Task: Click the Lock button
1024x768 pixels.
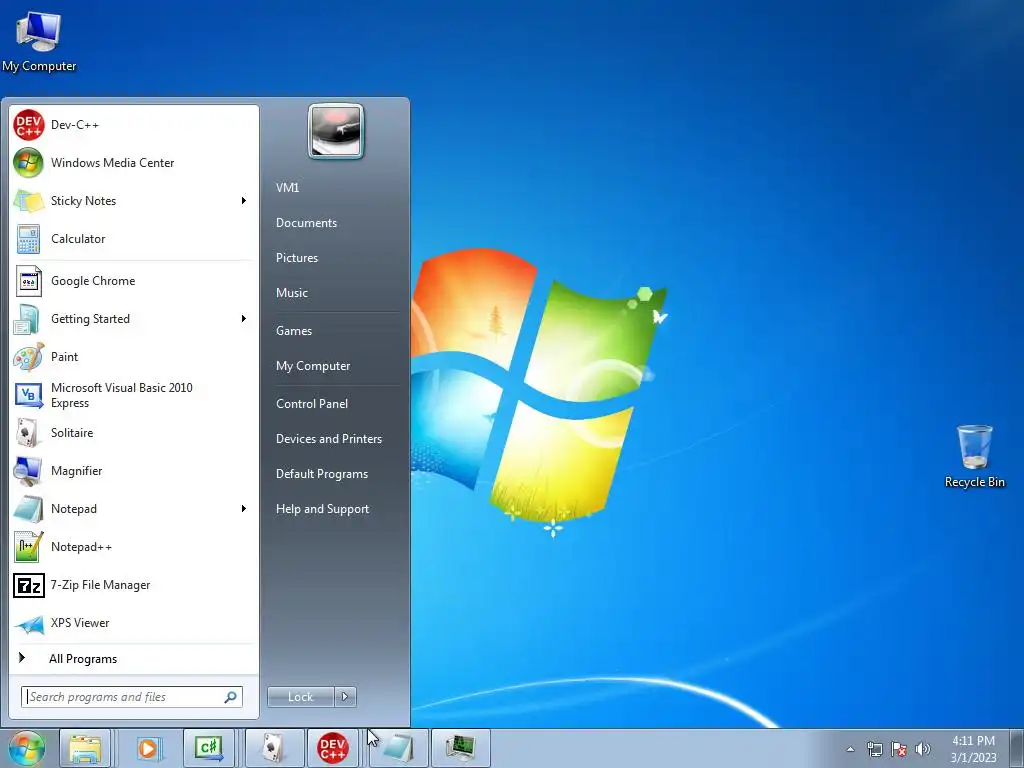Action: pos(300,697)
